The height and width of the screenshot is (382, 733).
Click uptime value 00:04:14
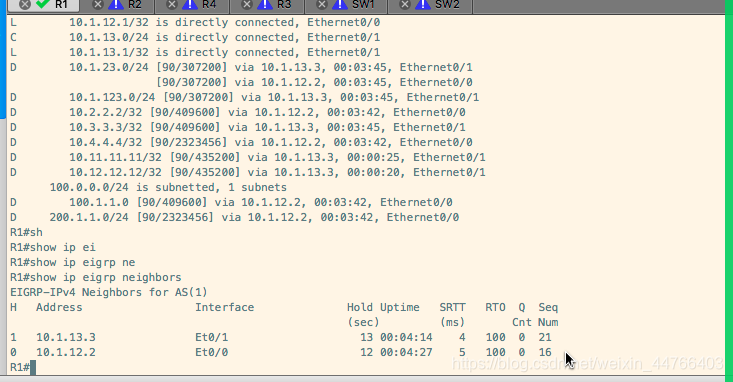pos(406,337)
